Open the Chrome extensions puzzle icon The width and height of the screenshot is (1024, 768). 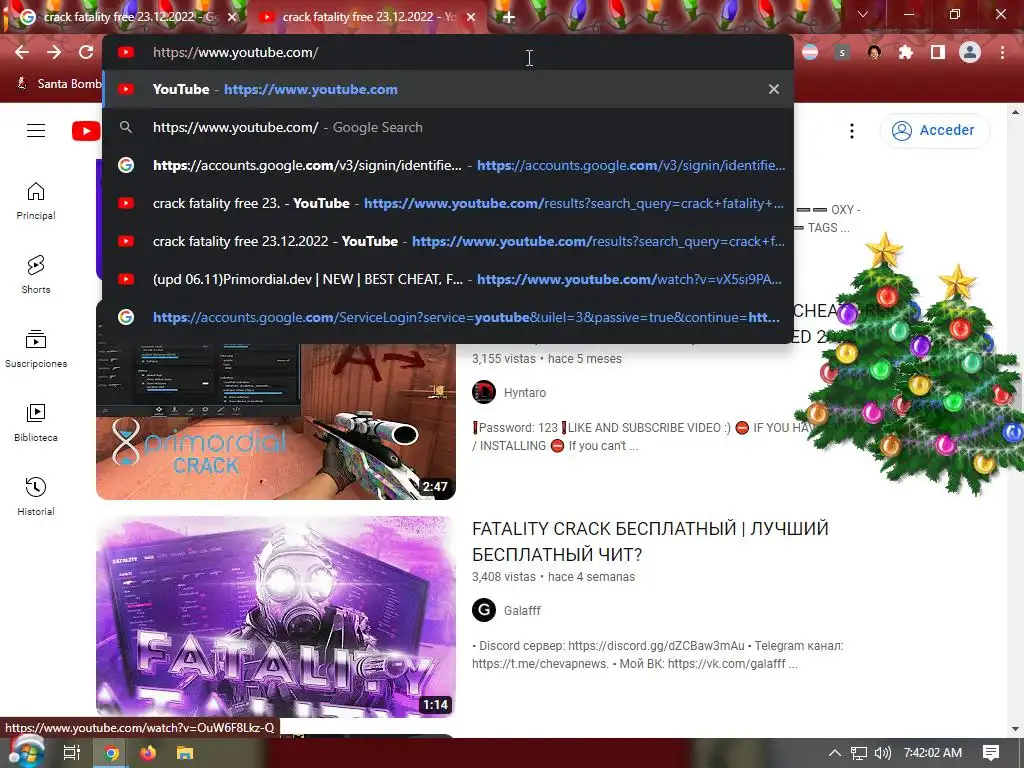tap(906, 52)
